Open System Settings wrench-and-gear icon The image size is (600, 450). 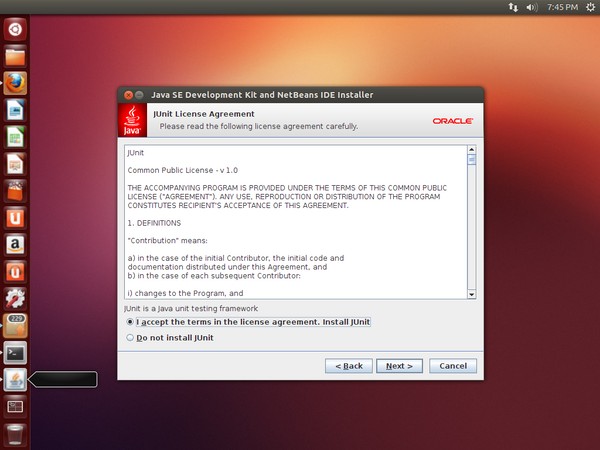[15, 299]
